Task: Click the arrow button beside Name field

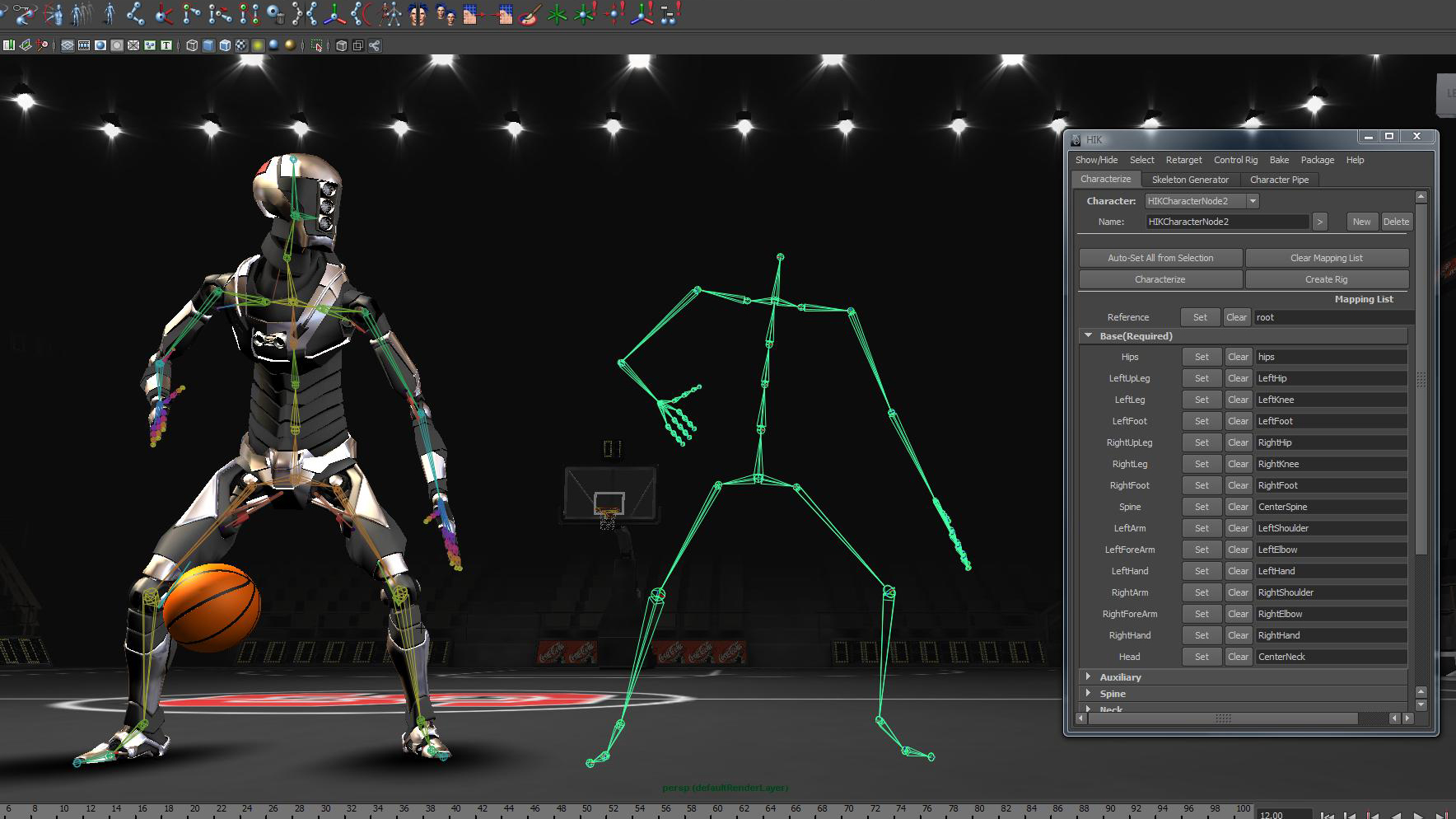Action: (x=1320, y=222)
